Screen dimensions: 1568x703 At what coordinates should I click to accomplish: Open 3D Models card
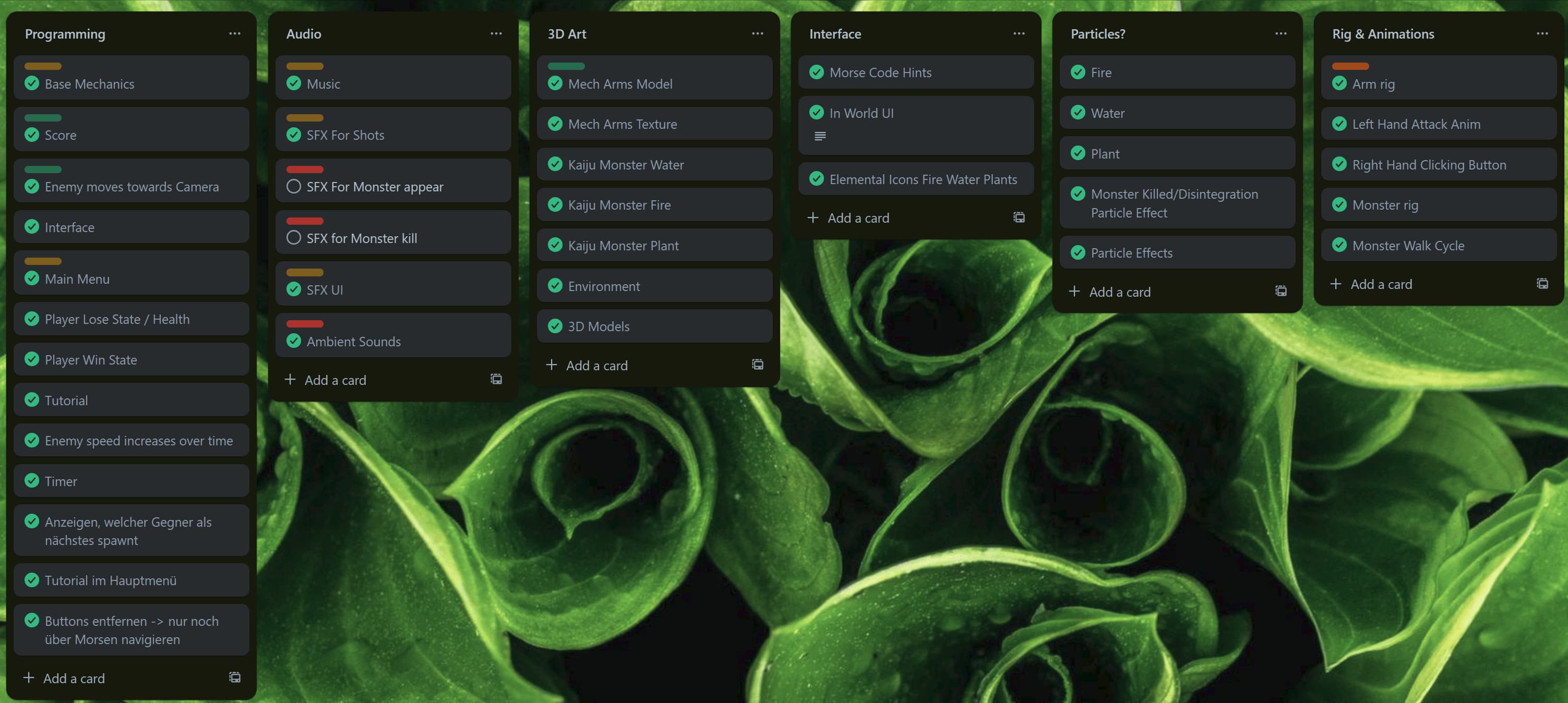click(654, 326)
